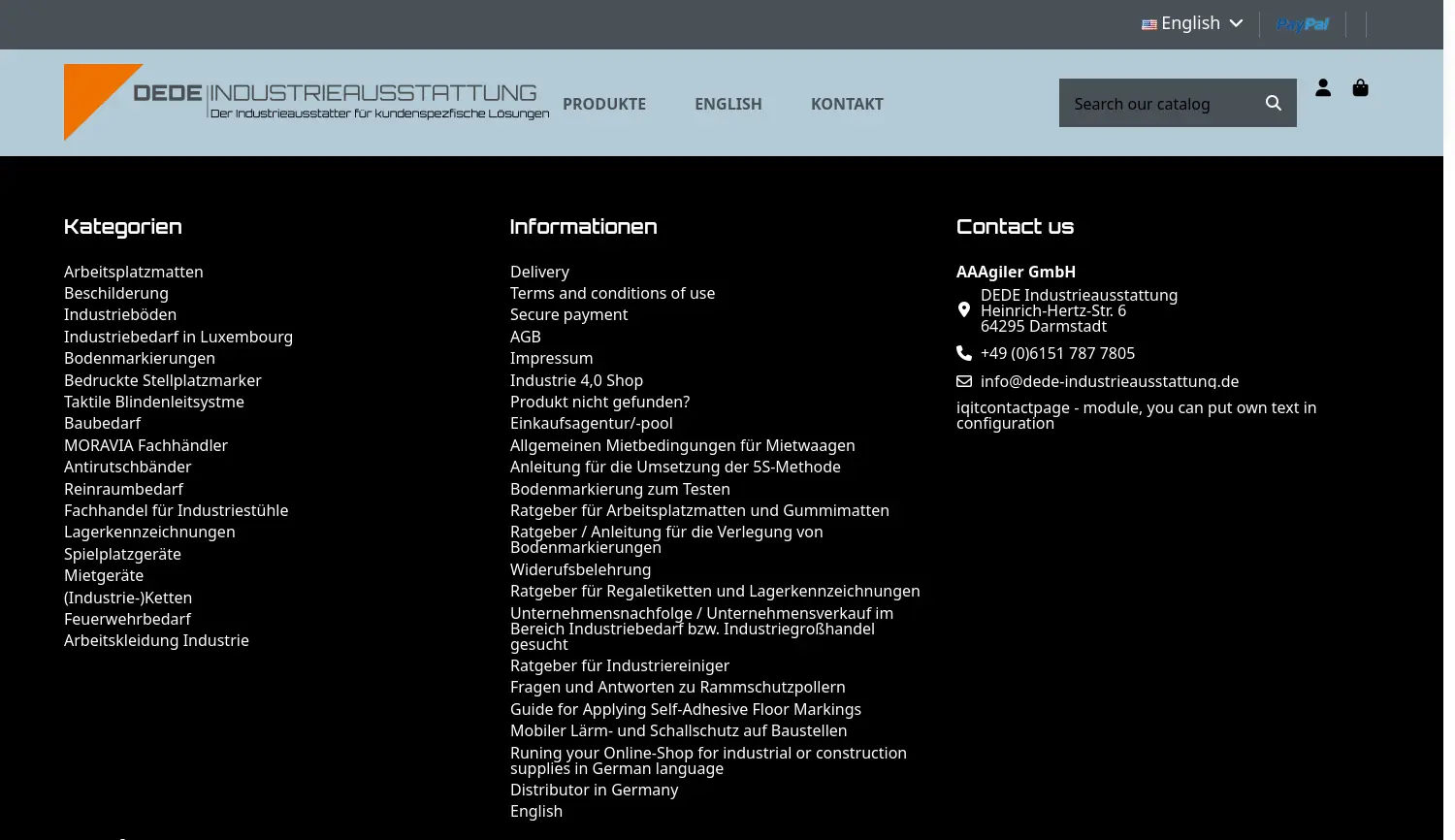1455x840 pixels.
Task: Open the AGB page
Action: coord(525,337)
